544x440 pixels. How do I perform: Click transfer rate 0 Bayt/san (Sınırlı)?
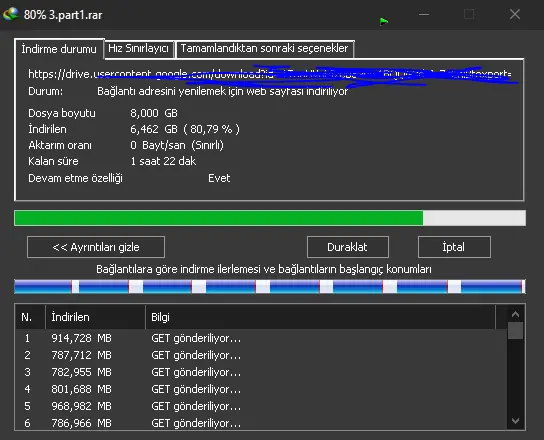click(177, 145)
